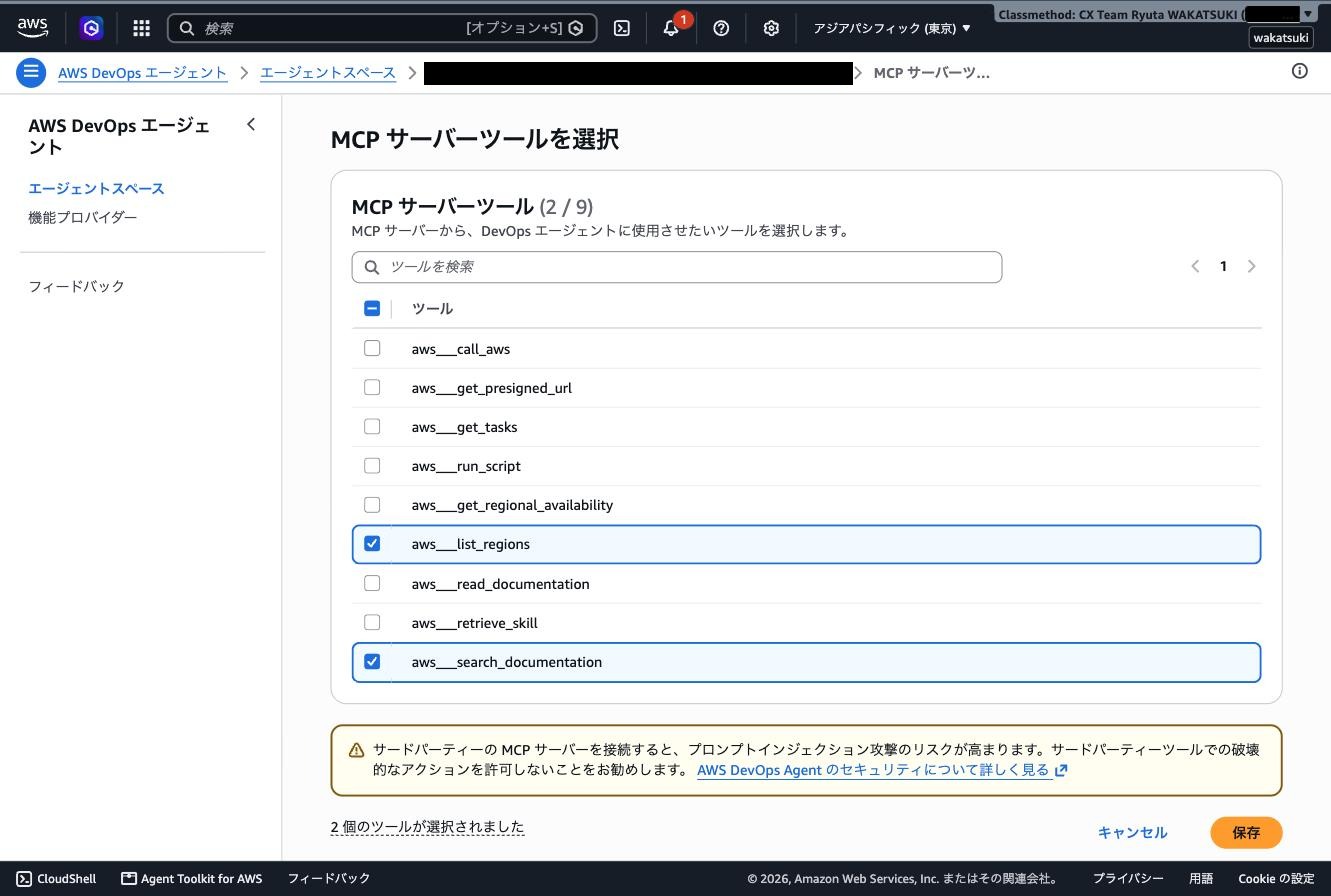Select 機能プロバイダー in the side navigation
The height and width of the screenshot is (896, 1331).
(x=83, y=217)
